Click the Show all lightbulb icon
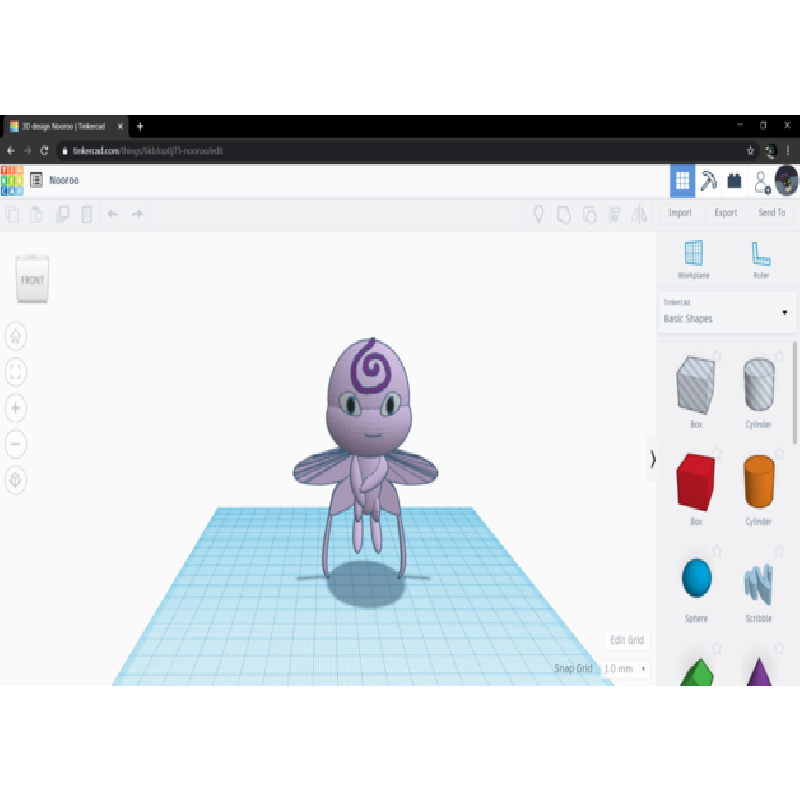Image resolution: width=800 pixels, height=800 pixels. (x=538, y=214)
